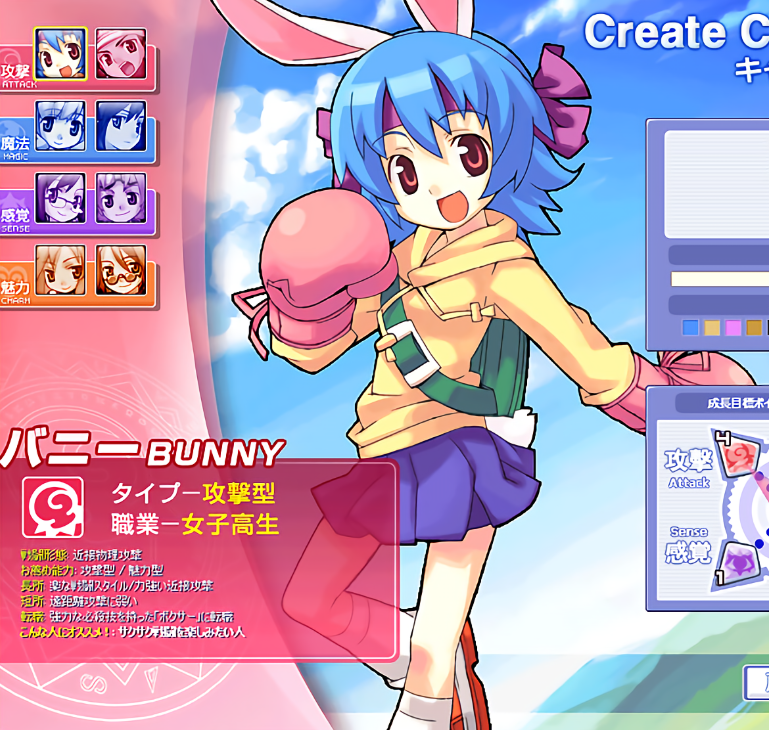Click the 短所 weakness description line
769x730 pixels.
click(x=79, y=601)
